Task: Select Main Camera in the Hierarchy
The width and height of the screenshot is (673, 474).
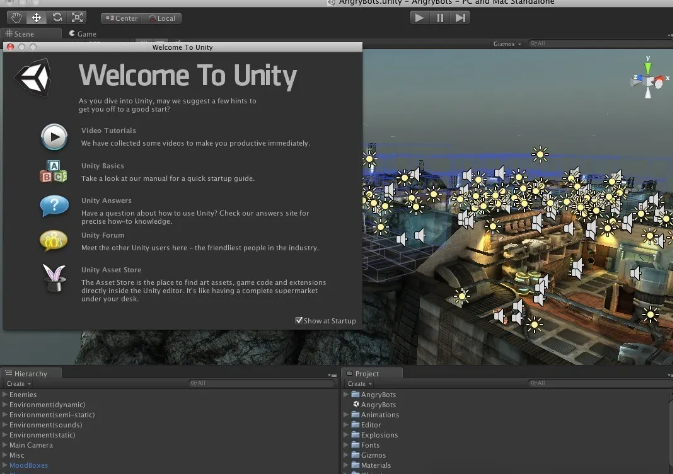Action: (x=31, y=445)
